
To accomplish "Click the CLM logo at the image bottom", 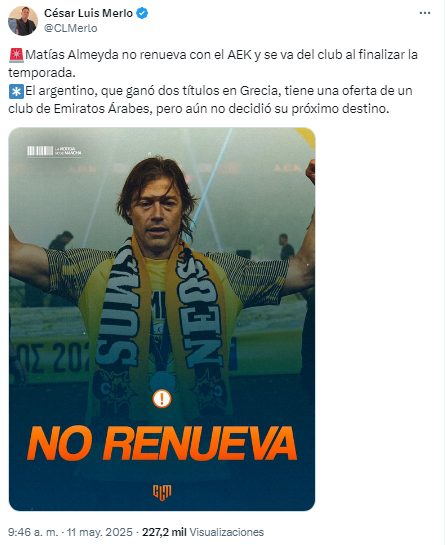I will 162,492.
